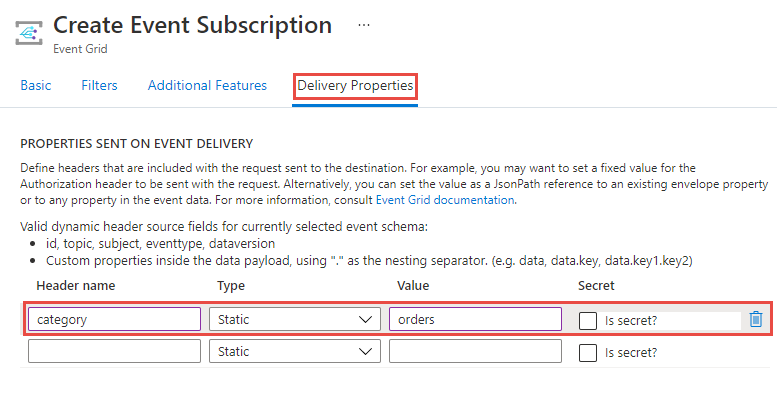The height and width of the screenshot is (400, 777).
Task: Click the Create Event Subscription title
Action: click(x=192, y=26)
